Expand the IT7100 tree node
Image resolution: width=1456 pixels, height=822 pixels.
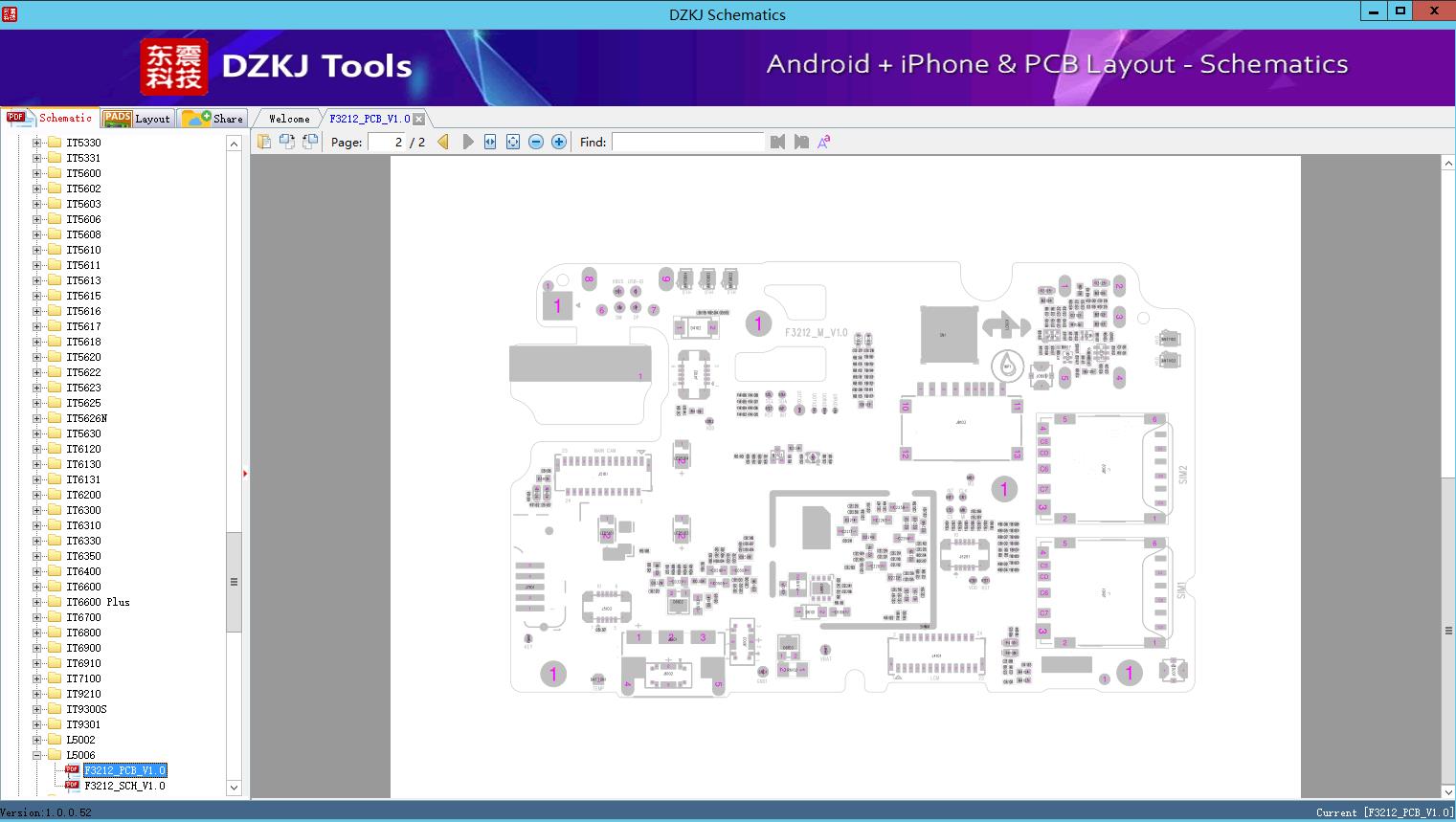click(x=36, y=678)
